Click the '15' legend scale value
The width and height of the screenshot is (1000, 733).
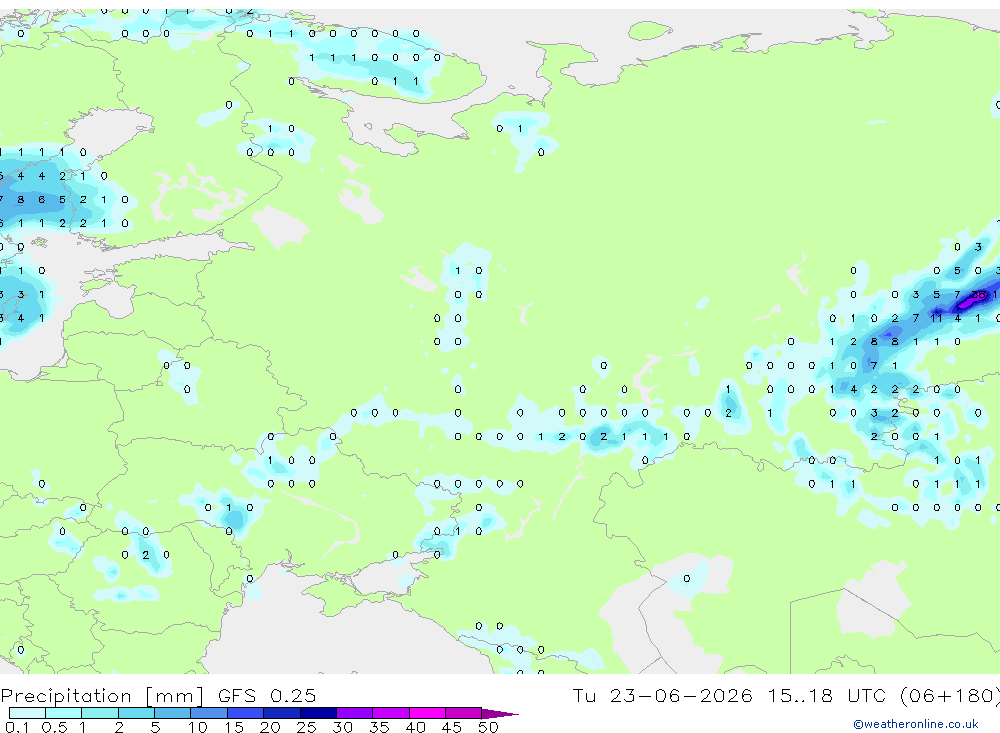tap(234, 727)
